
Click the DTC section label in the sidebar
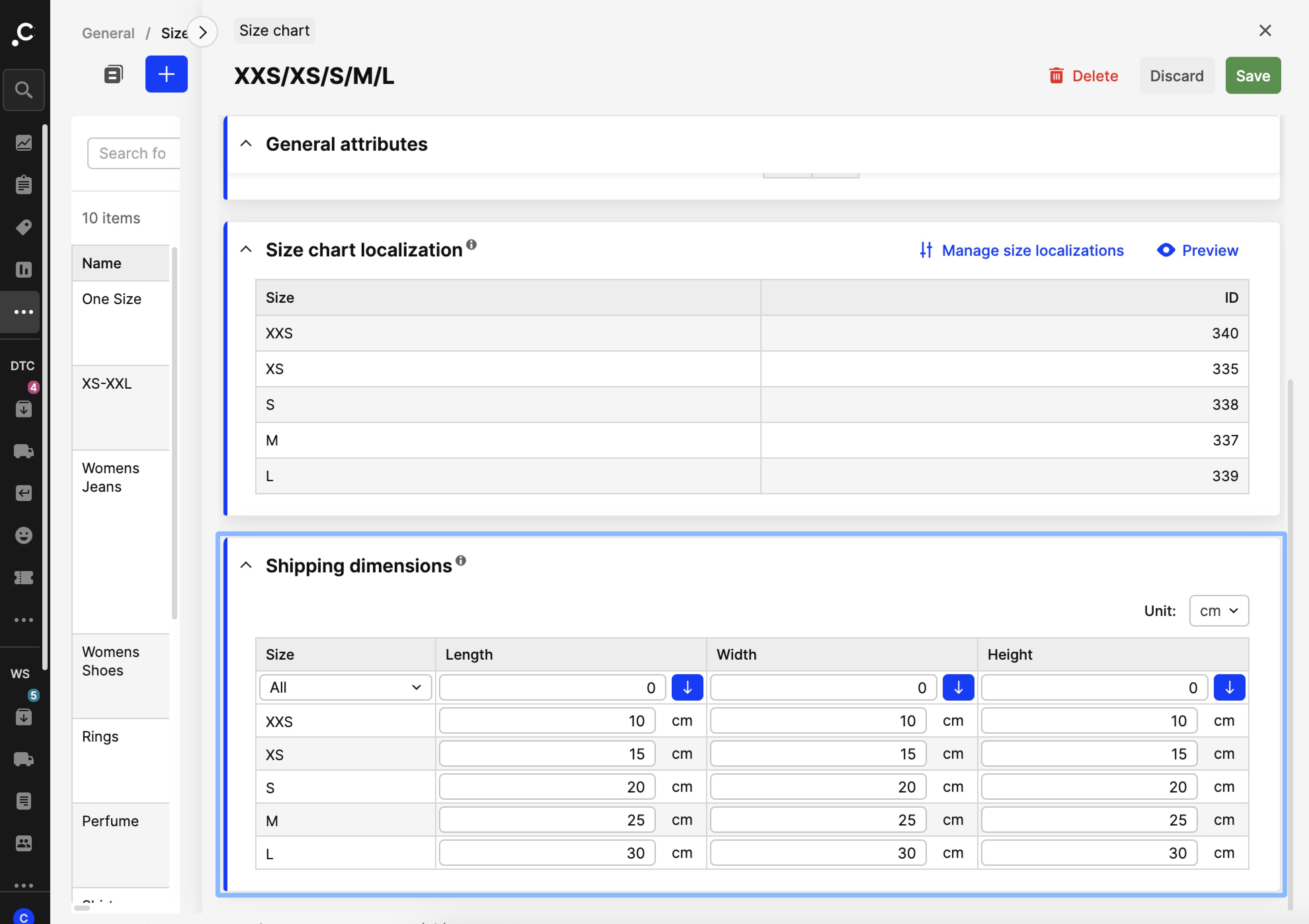[22, 366]
